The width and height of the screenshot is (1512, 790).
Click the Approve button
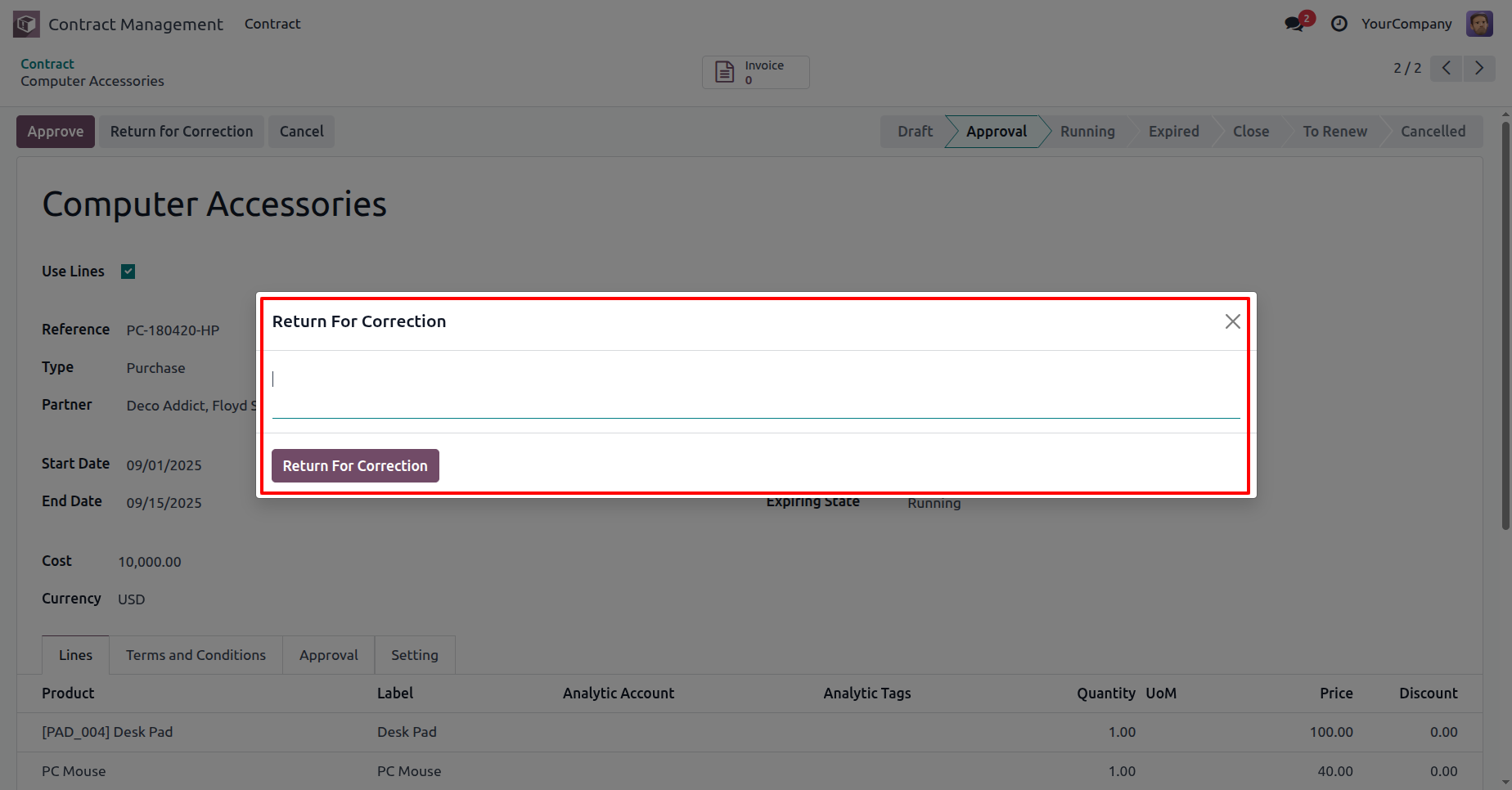tap(56, 132)
